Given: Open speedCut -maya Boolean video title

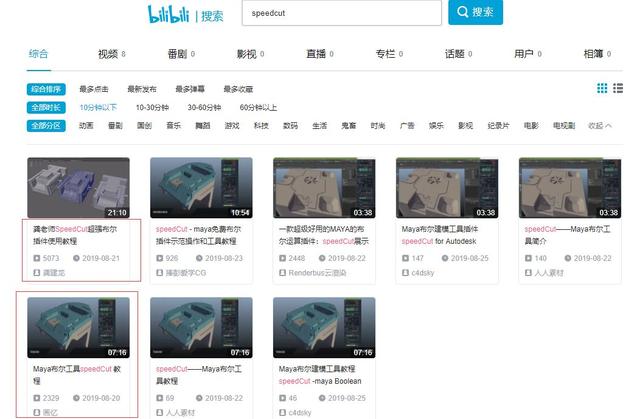Looking at the screenshot, I should tap(320, 375).
